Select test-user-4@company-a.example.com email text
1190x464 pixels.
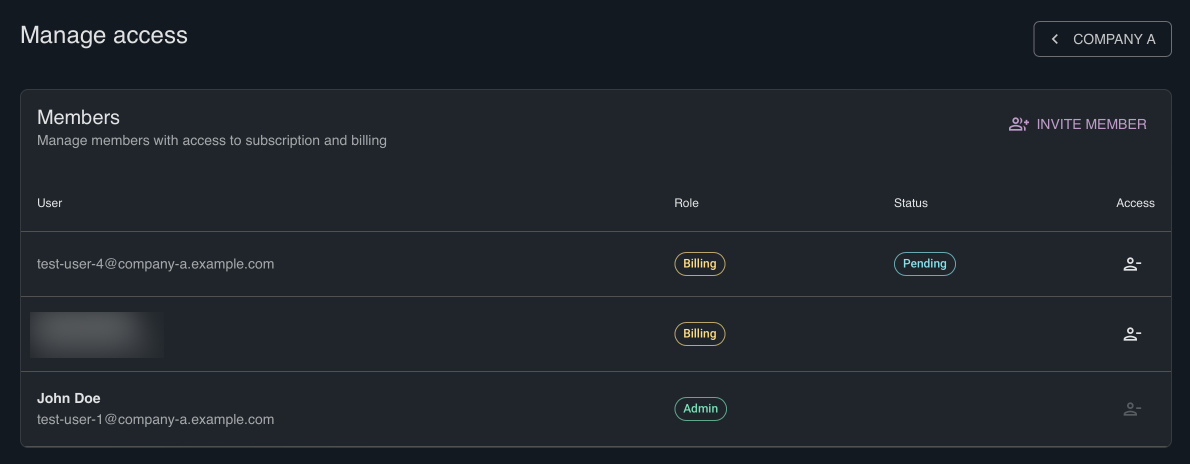pos(156,264)
